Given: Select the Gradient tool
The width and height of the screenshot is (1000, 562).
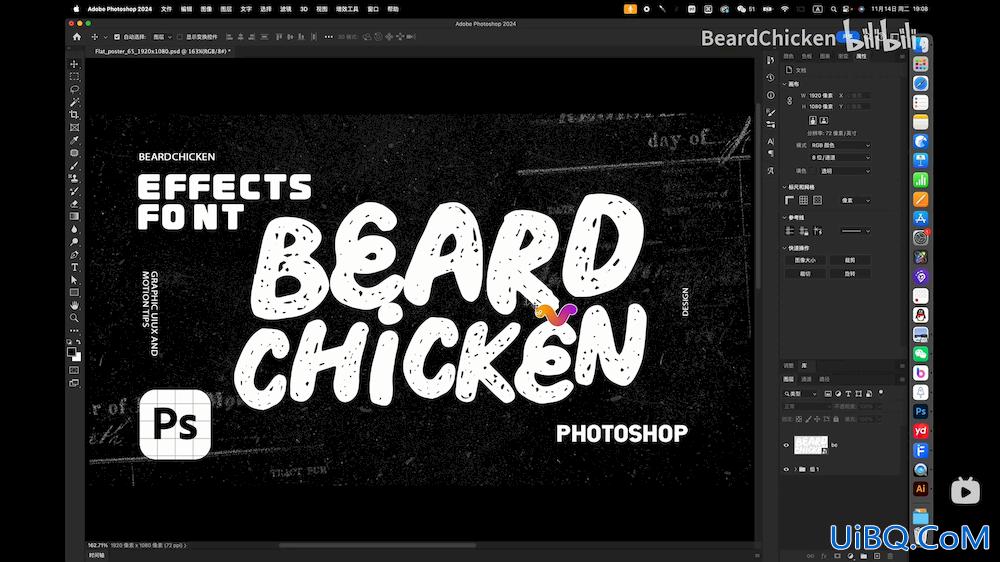Looking at the screenshot, I should pyautogui.click(x=75, y=217).
